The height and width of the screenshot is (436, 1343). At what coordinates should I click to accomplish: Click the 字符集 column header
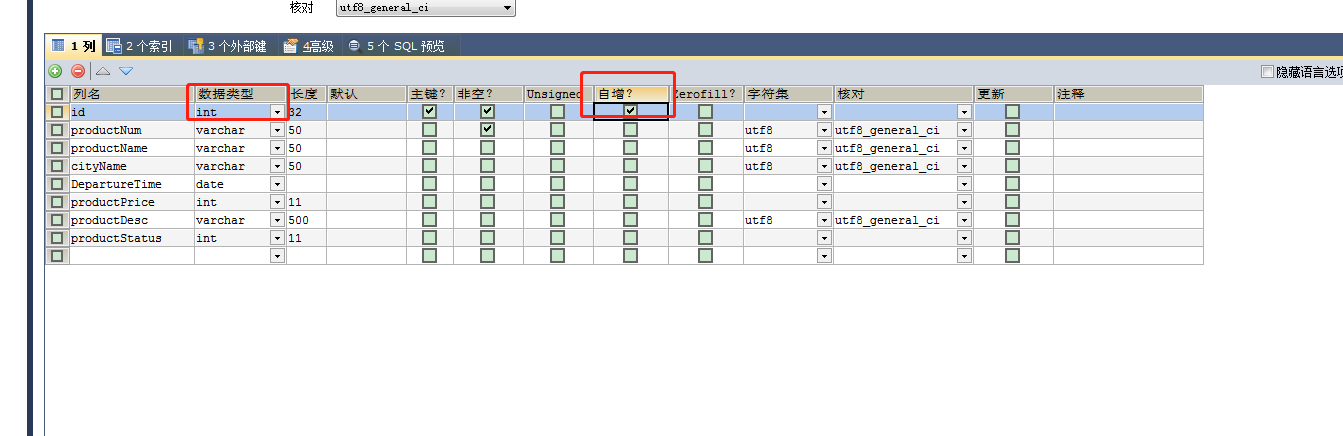point(788,94)
